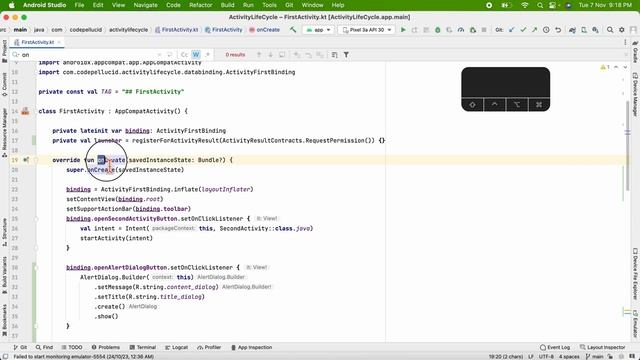Toggle Regex search option

207,55
